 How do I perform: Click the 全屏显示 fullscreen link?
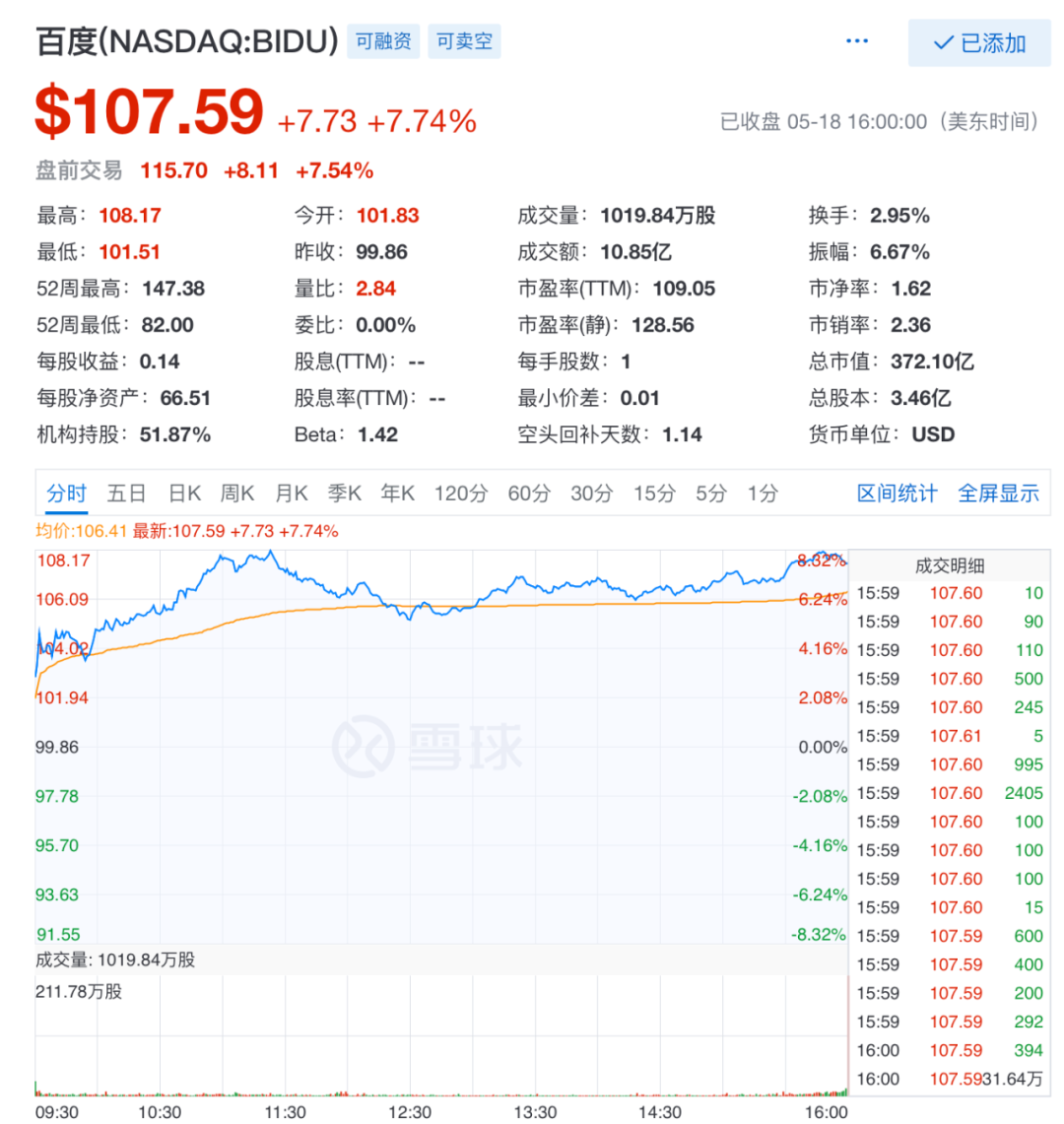(999, 494)
